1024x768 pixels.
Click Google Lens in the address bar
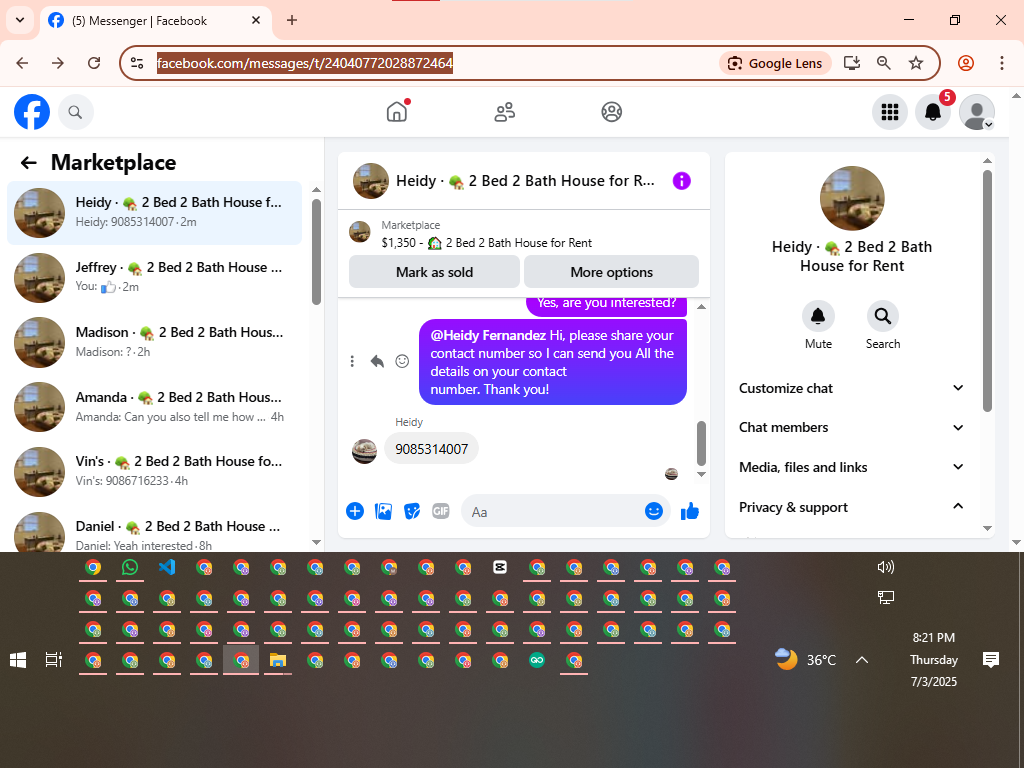tap(775, 63)
